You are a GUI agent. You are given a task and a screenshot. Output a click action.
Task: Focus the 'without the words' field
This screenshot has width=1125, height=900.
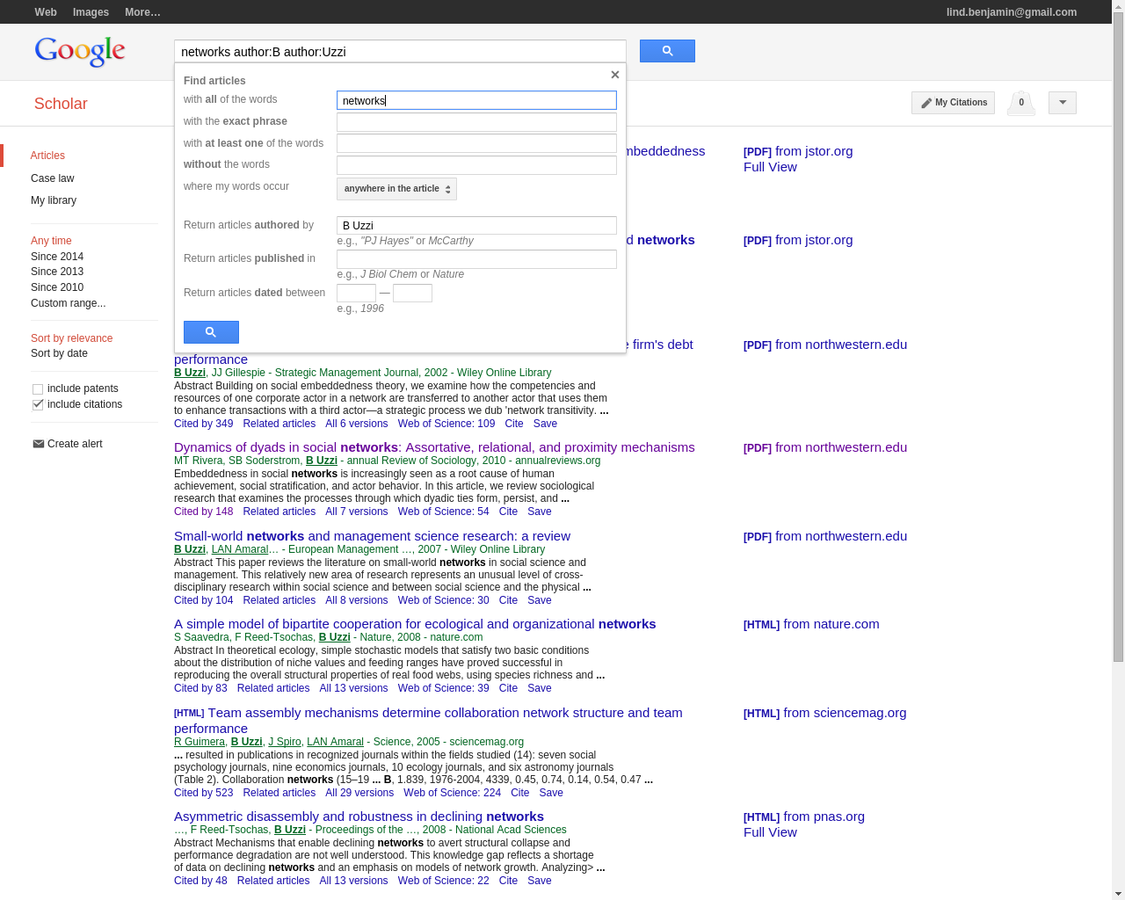pos(476,165)
